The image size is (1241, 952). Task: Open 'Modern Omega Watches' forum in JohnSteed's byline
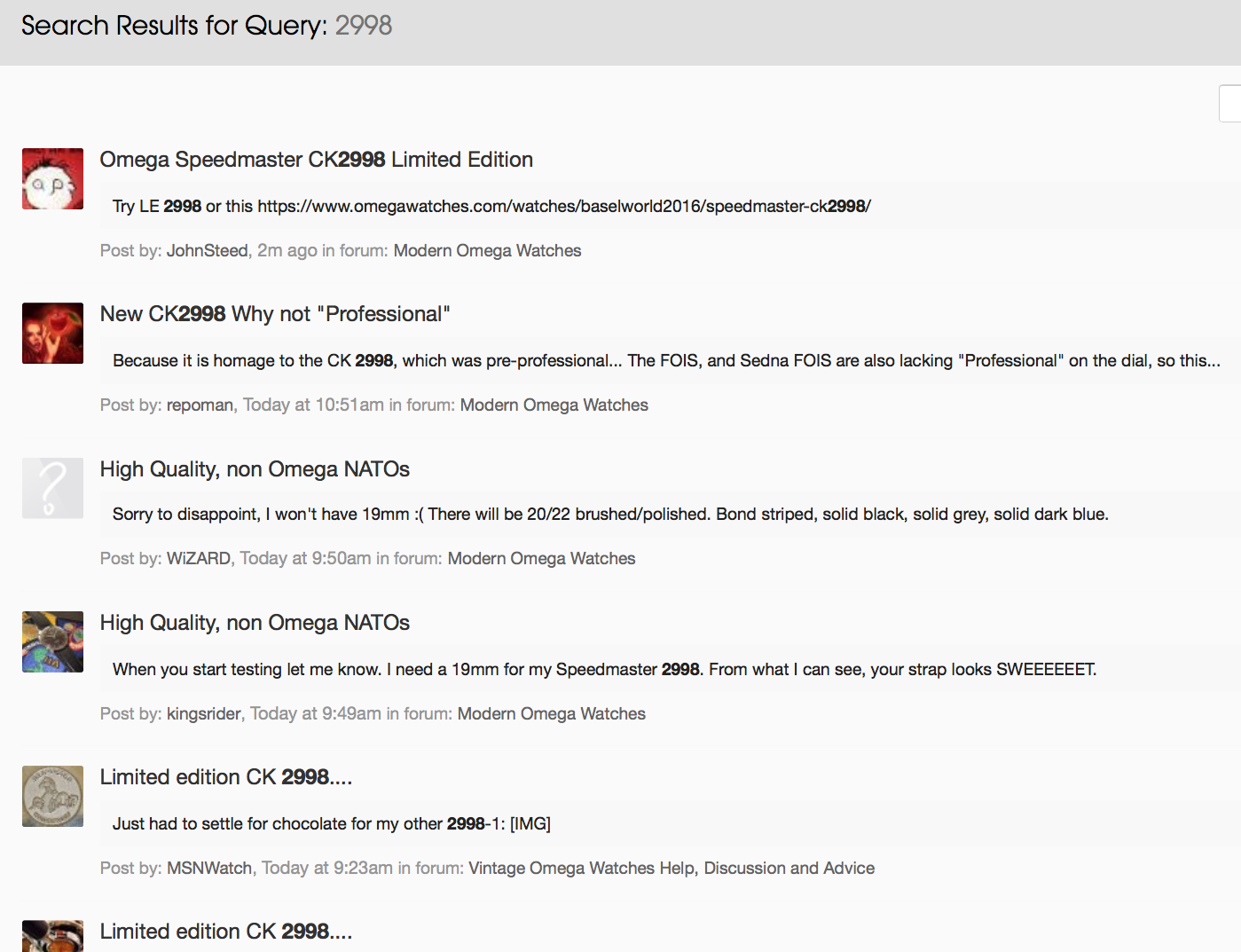tap(487, 251)
